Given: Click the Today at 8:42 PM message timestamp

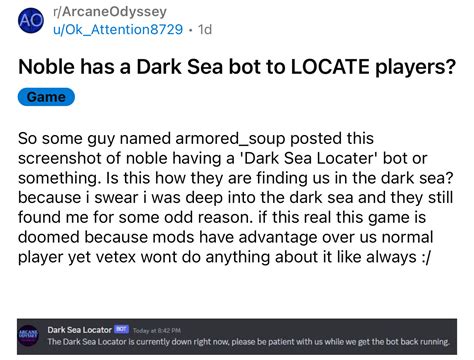Looking at the screenshot, I should 157,331.
